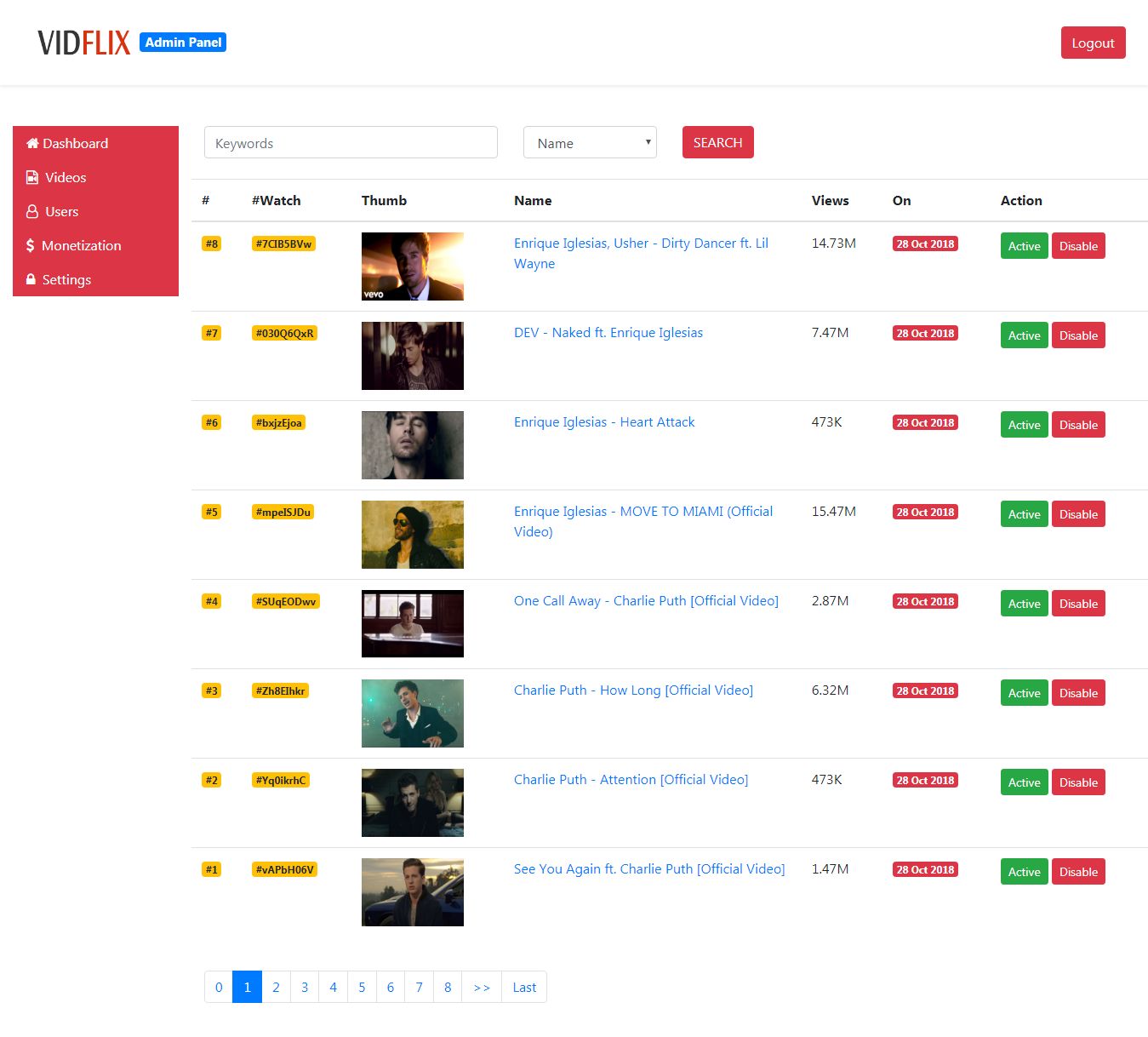Open Move To Miami video thumbnail

point(413,535)
